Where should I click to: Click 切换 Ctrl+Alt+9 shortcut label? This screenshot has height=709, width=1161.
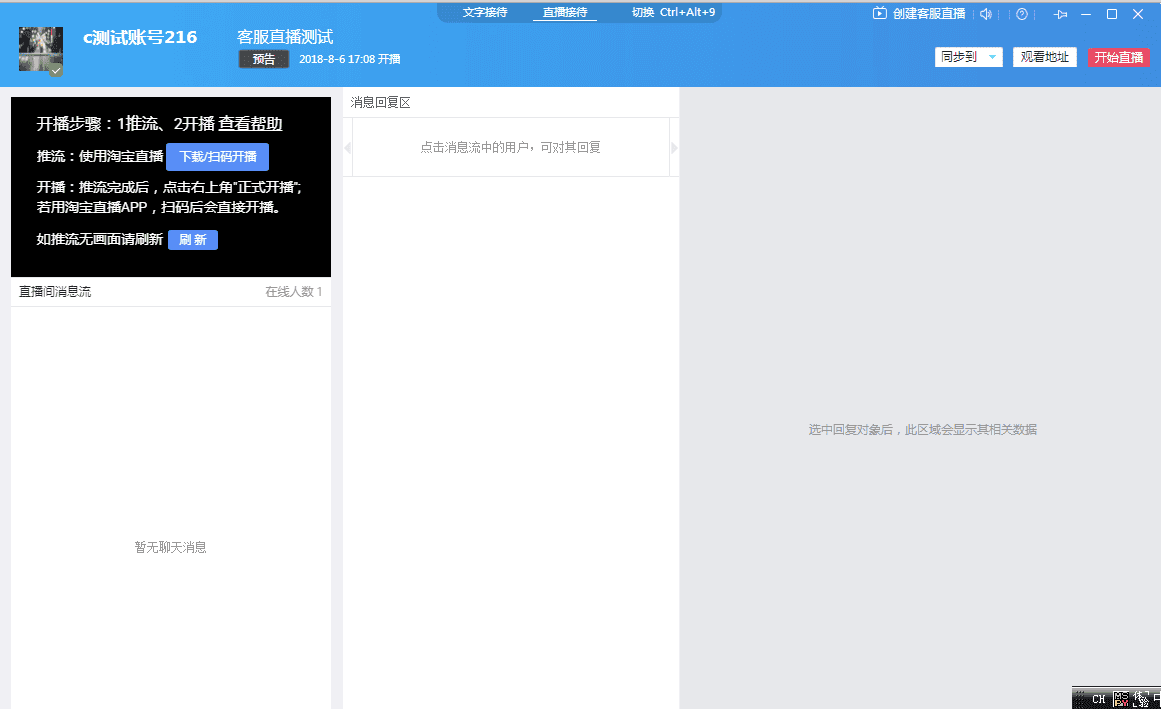click(x=673, y=12)
